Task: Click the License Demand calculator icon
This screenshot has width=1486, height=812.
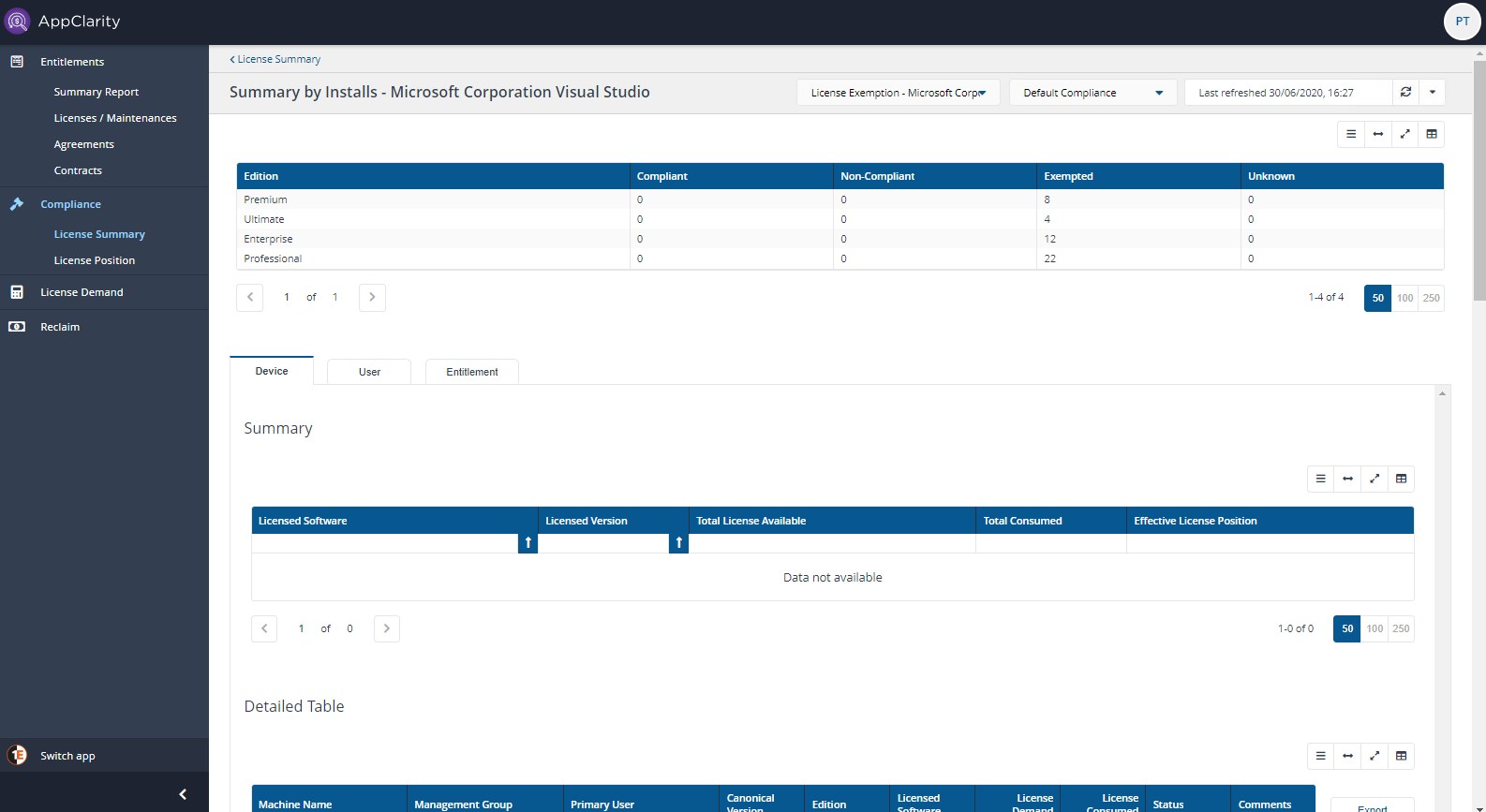Action: (x=17, y=292)
